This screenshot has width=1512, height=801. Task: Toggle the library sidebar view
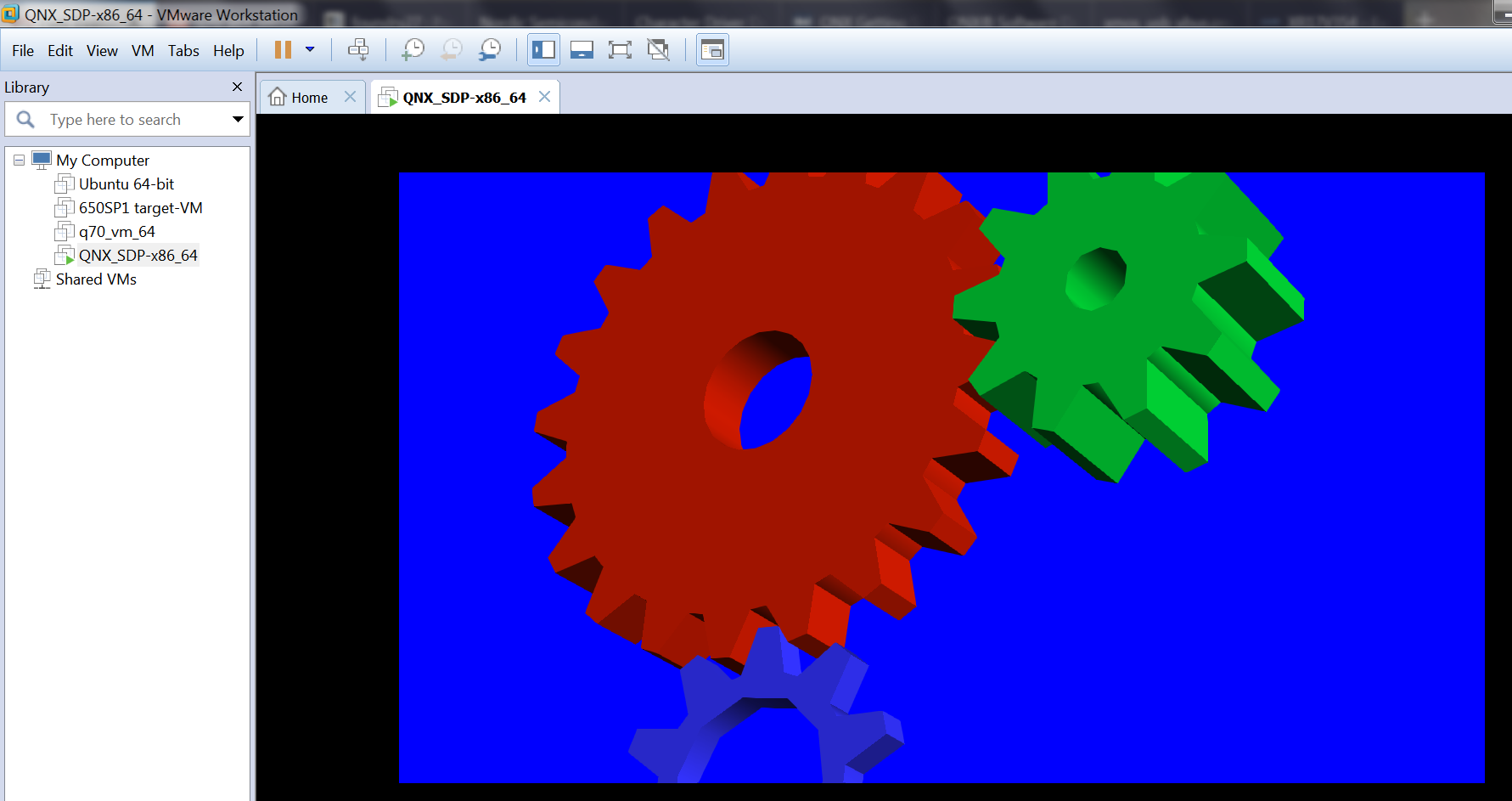pyautogui.click(x=543, y=50)
